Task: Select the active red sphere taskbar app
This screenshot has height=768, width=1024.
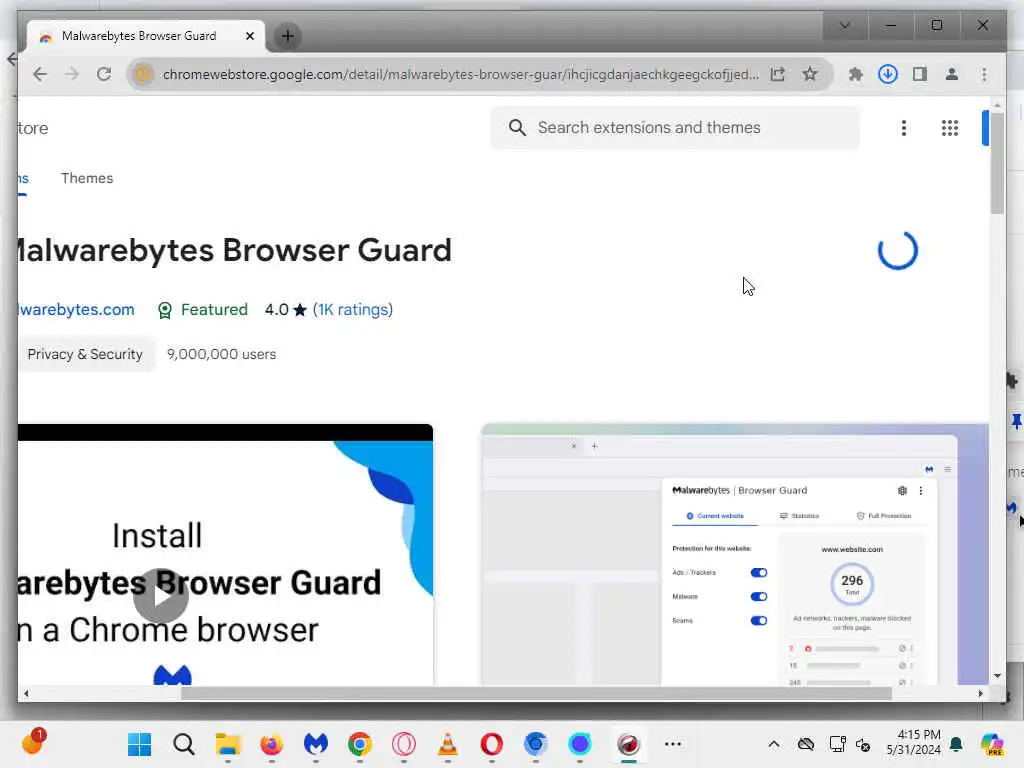Action: click(x=629, y=744)
